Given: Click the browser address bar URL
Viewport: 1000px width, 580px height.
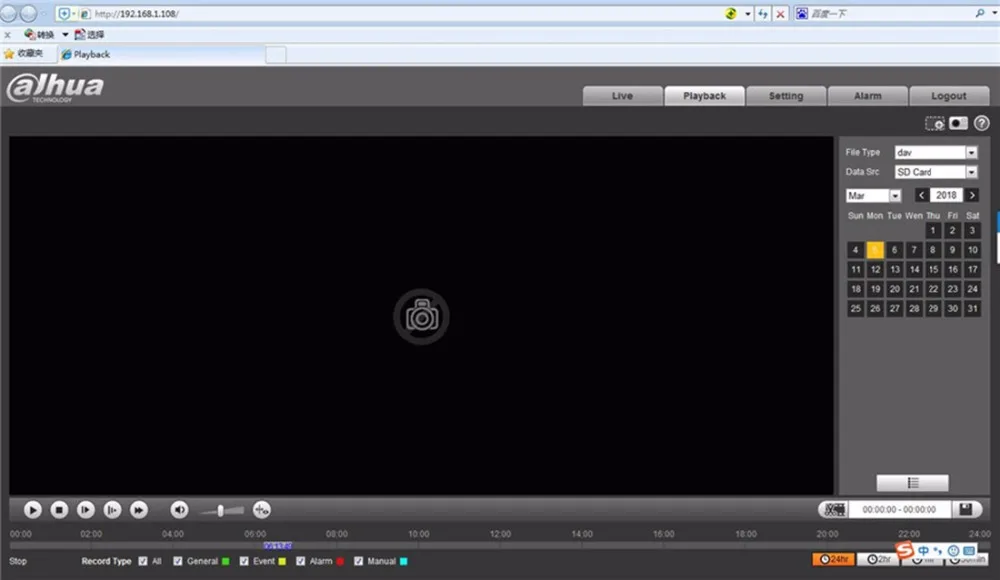Looking at the screenshot, I should click(x=136, y=13).
